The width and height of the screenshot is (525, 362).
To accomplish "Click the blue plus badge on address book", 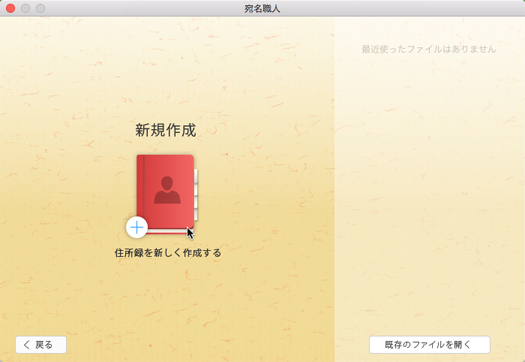I will pos(137,228).
